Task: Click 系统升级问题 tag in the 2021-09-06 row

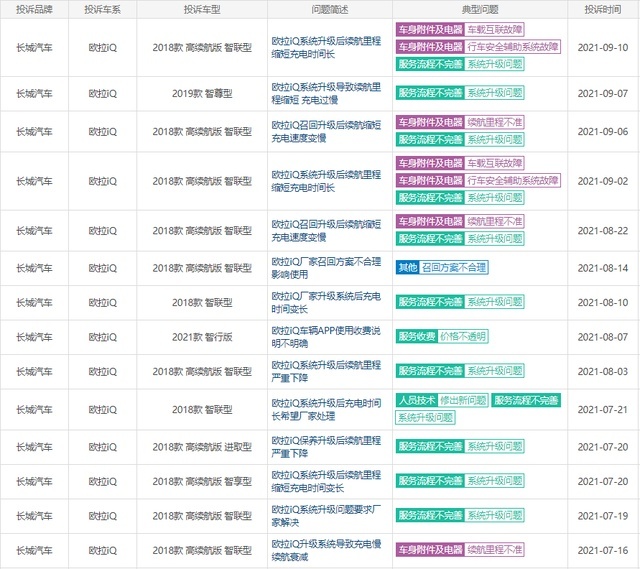Action: pyautogui.click(x=494, y=140)
